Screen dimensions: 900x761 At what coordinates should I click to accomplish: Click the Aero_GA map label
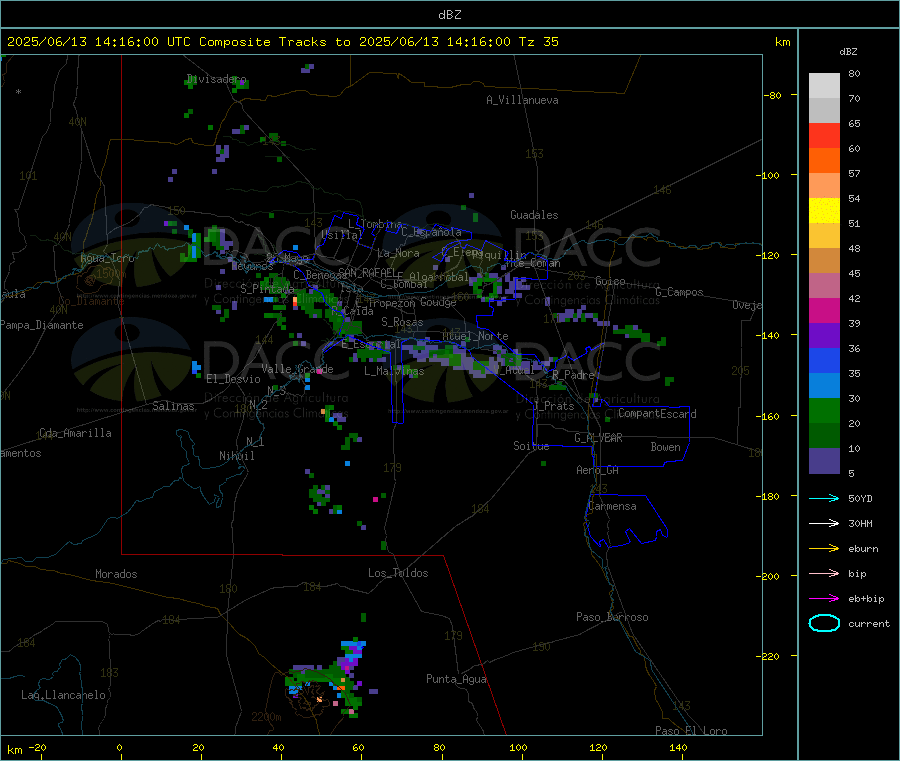[x=598, y=470]
